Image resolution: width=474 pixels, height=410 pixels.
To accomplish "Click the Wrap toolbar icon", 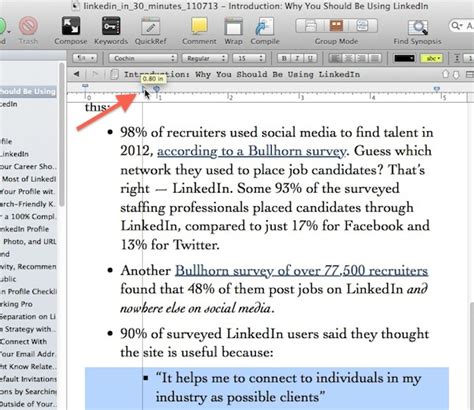I will tap(233, 27).
